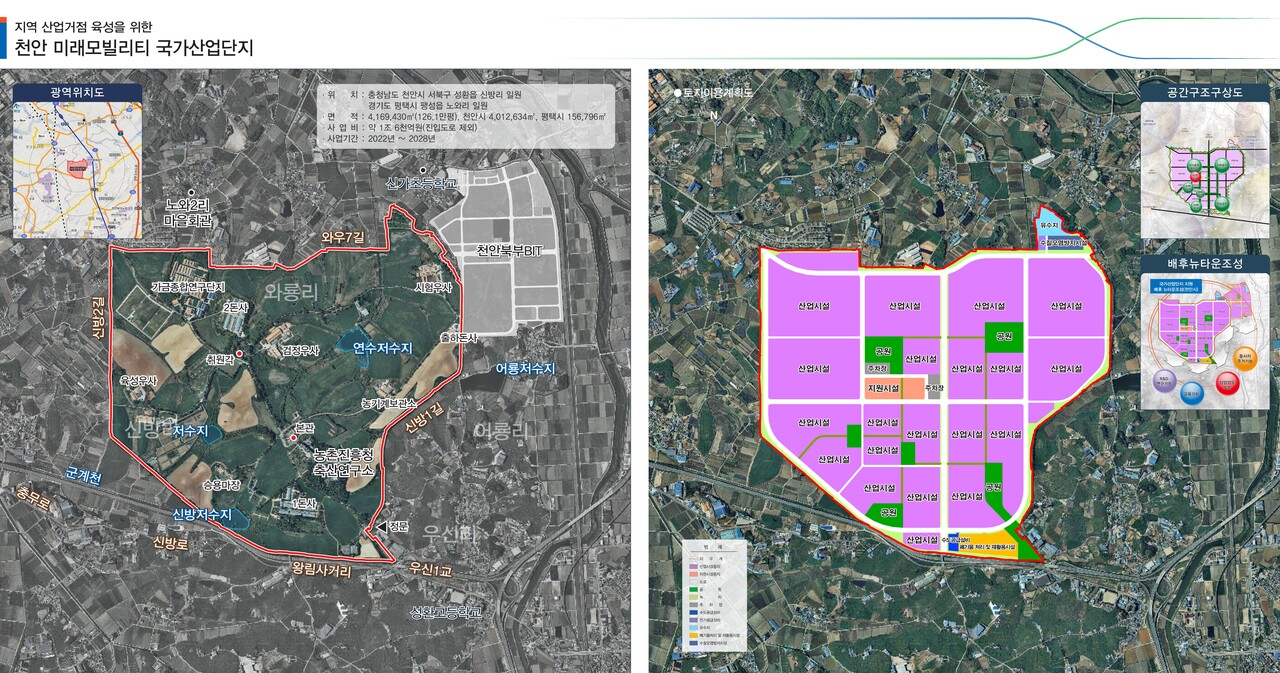
Task: Select the yellow 폐기물처리 swatch in the legend
Action: click(x=693, y=635)
